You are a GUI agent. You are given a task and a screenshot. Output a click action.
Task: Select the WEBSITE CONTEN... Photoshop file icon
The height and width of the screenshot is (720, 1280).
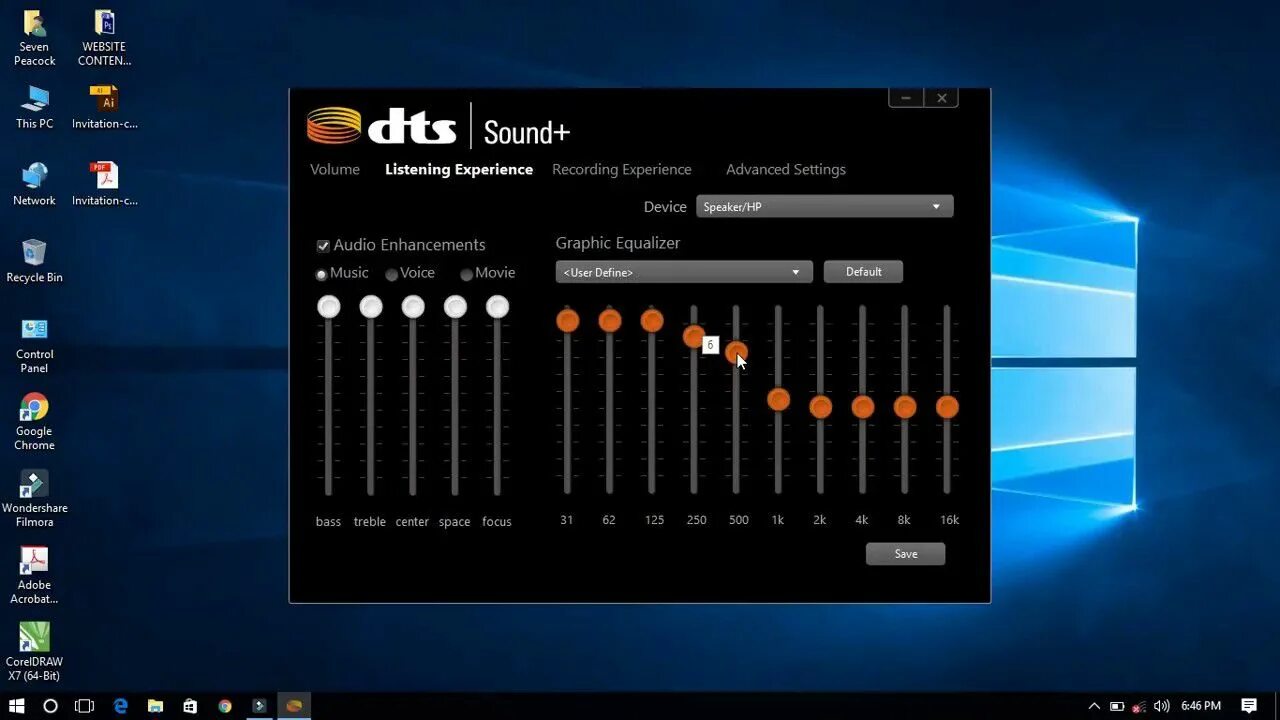[104, 38]
